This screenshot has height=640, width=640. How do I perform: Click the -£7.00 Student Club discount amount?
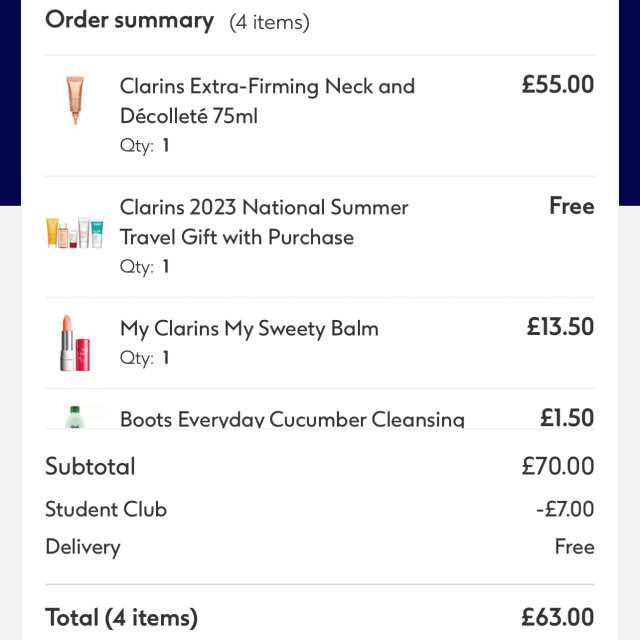[565, 509]
